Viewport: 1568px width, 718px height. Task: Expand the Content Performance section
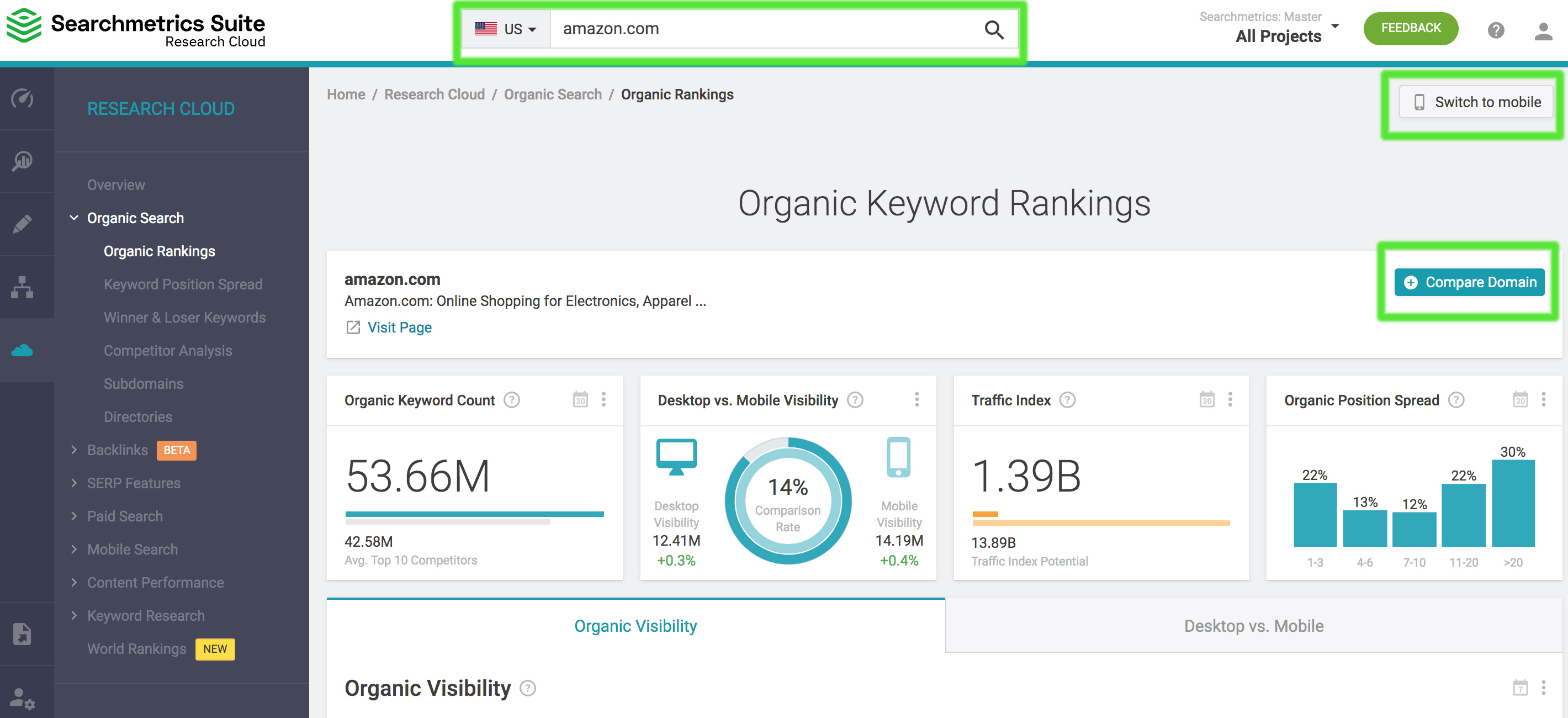point(75,583)
